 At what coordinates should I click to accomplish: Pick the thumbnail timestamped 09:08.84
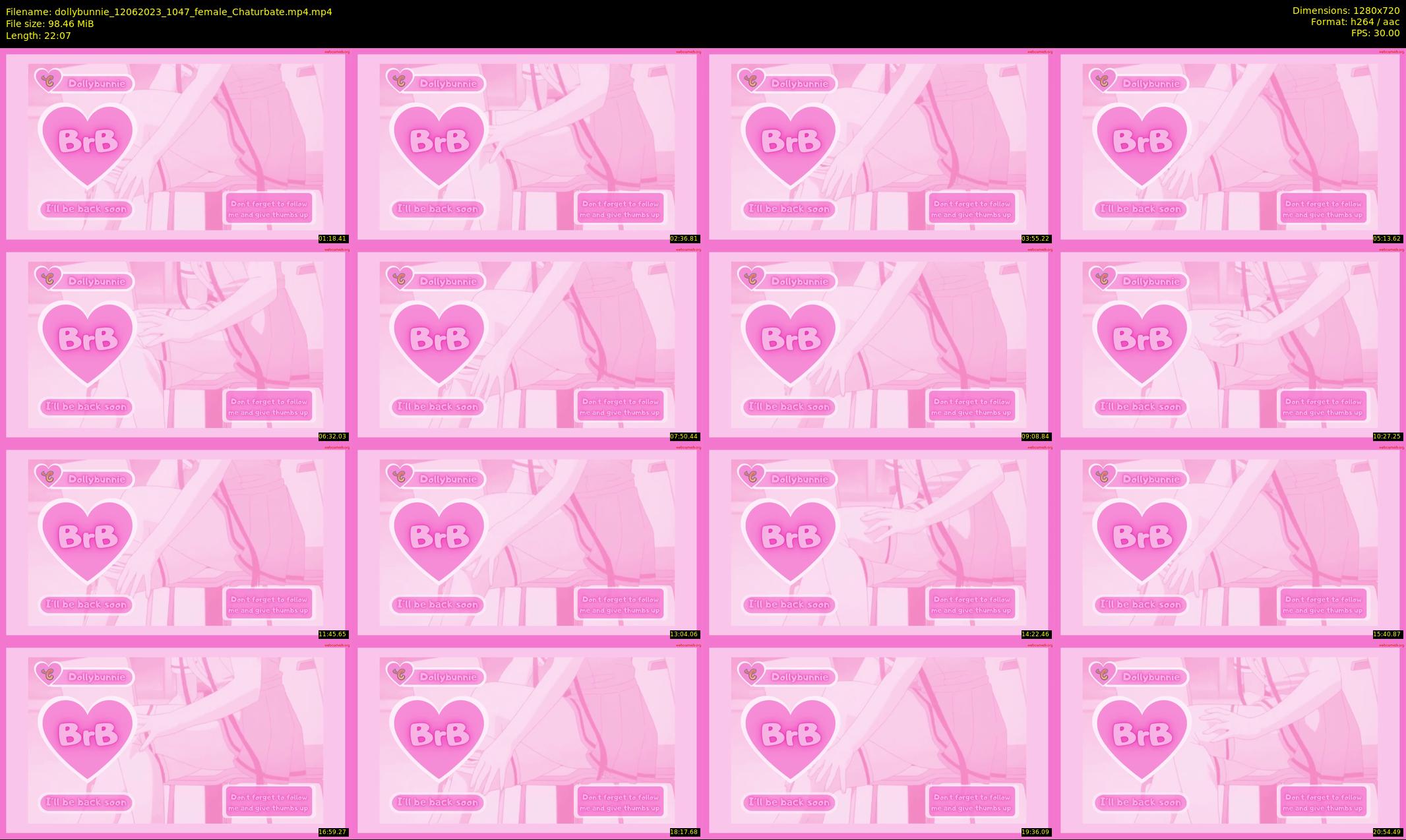(878, 344)
